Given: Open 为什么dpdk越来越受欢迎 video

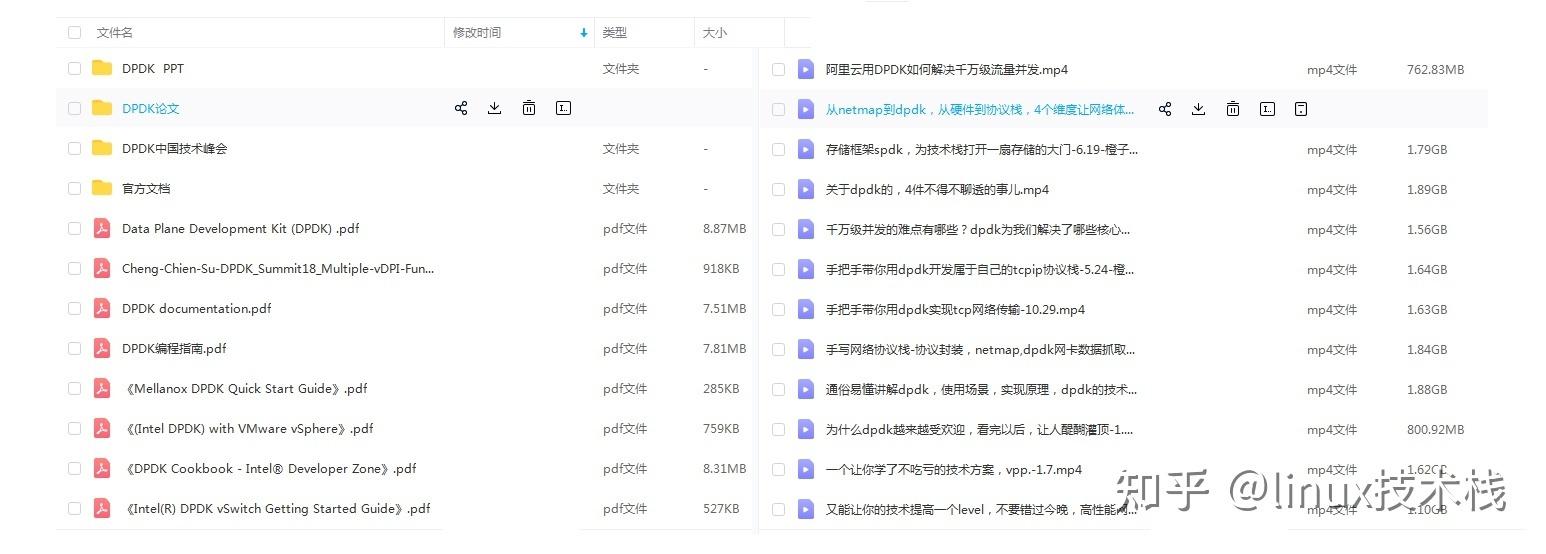Looking at the screenshot, I should coord(980,429).
